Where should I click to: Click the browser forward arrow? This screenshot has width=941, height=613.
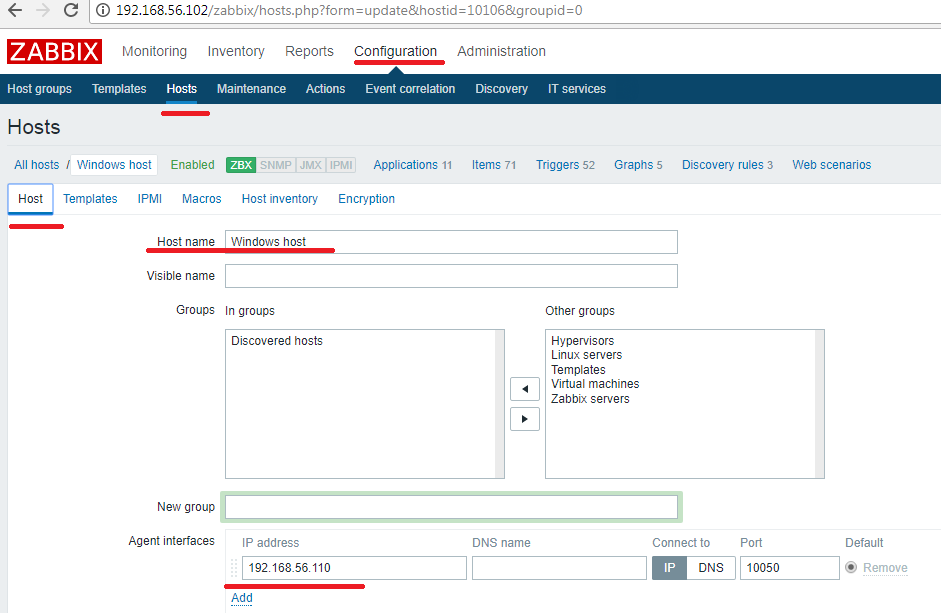click(43, 10)
